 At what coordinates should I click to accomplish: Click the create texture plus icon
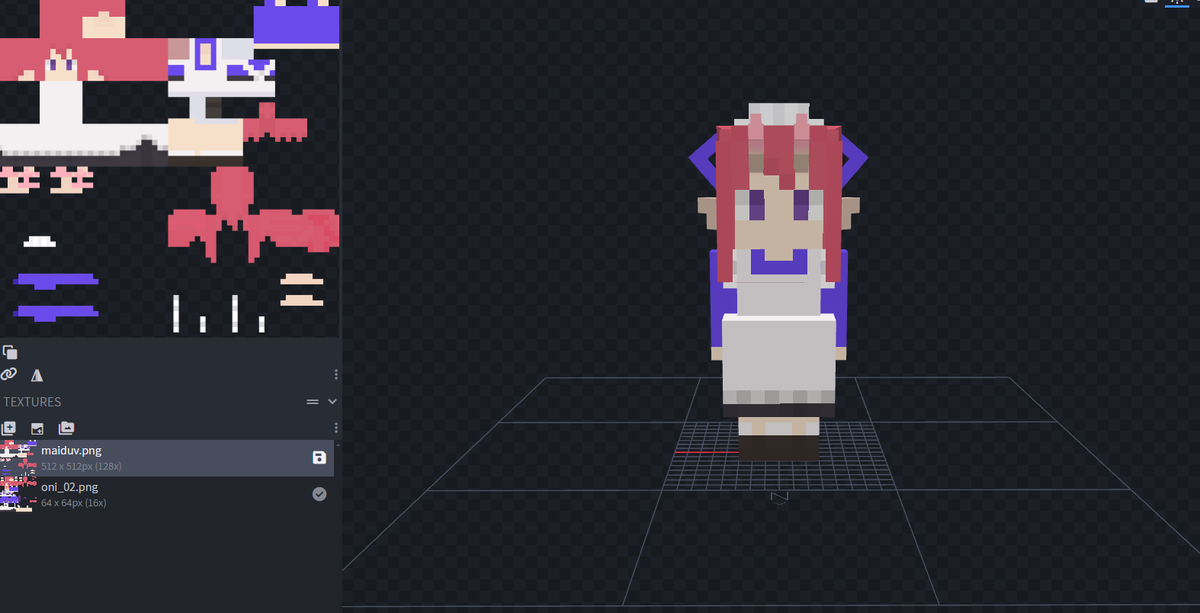coord(9,428)
